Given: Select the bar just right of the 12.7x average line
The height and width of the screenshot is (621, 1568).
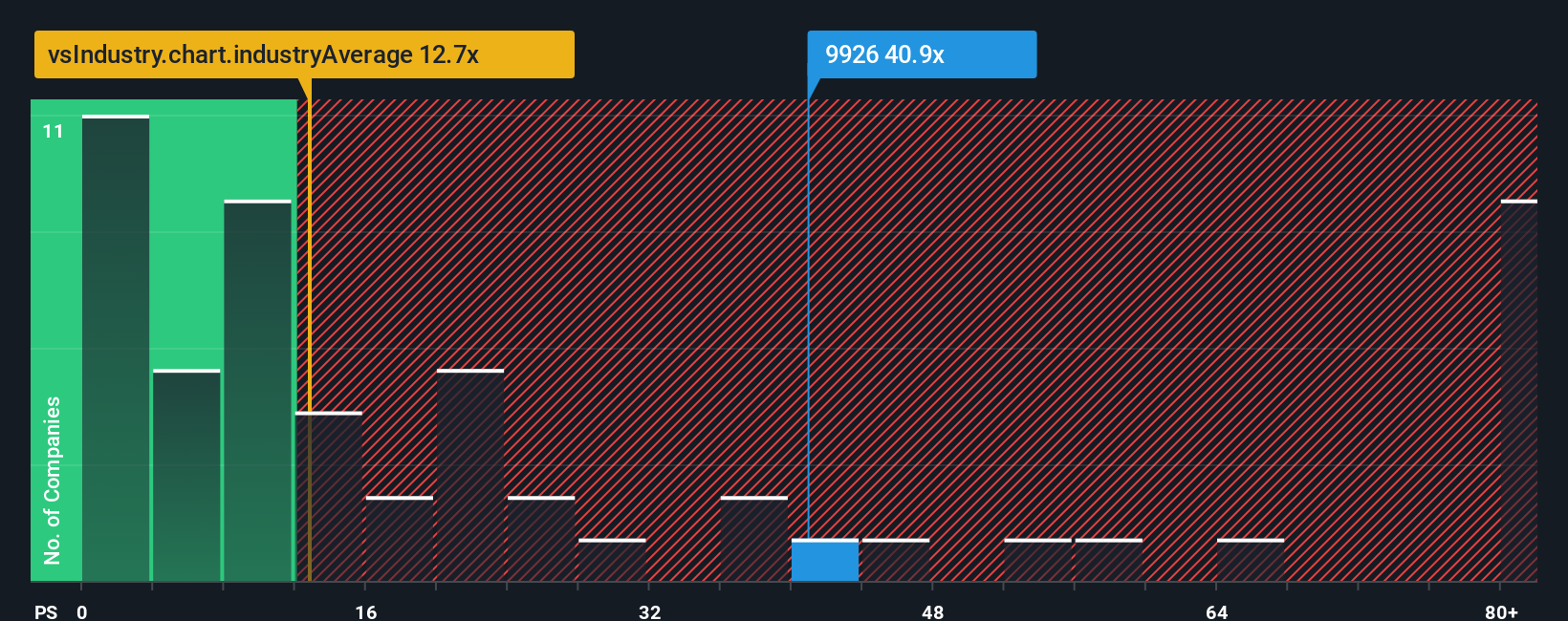Looking at the screenshot, I should click(x=329, y=497).
